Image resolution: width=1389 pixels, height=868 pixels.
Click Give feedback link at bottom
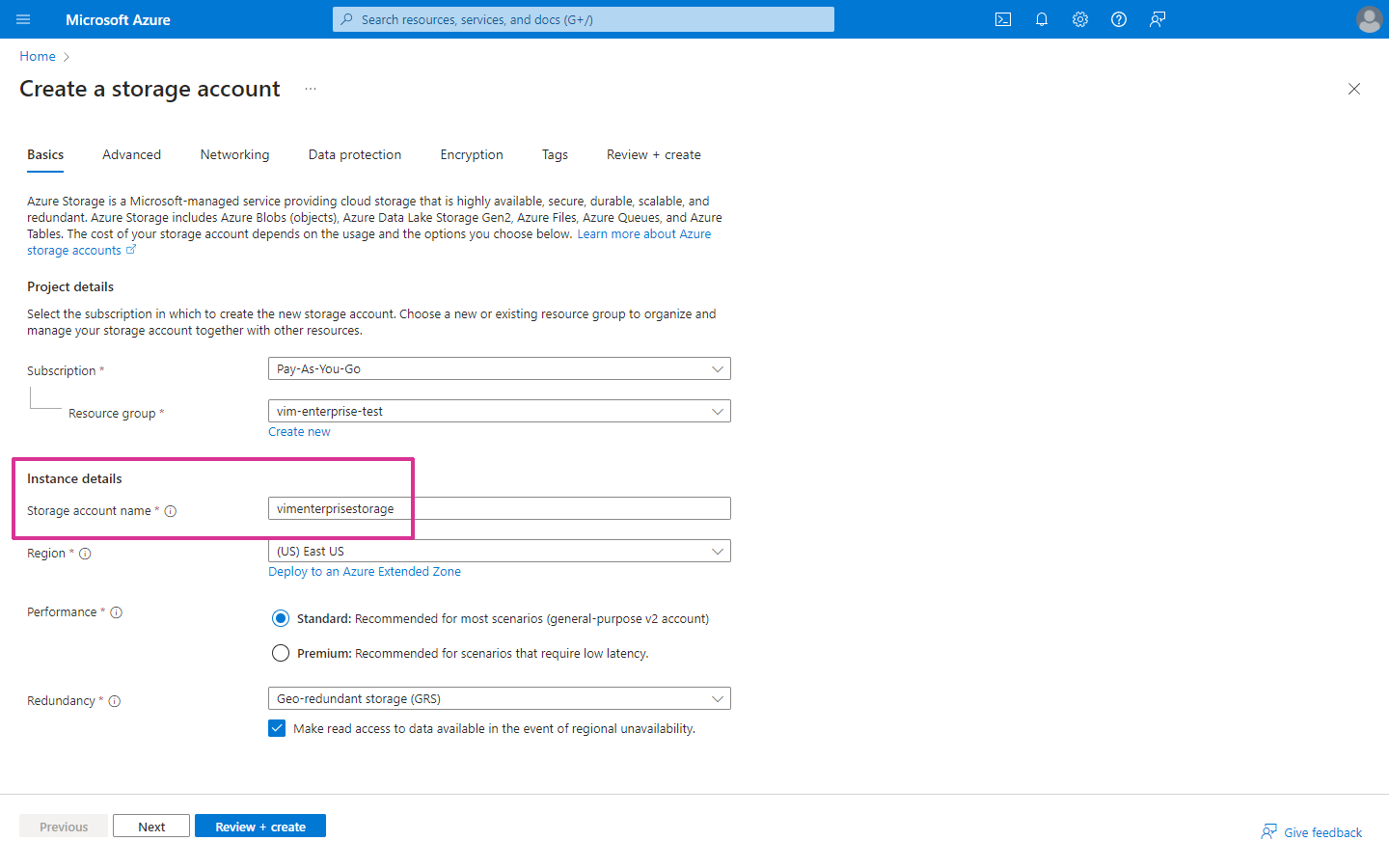point(1312,832)
